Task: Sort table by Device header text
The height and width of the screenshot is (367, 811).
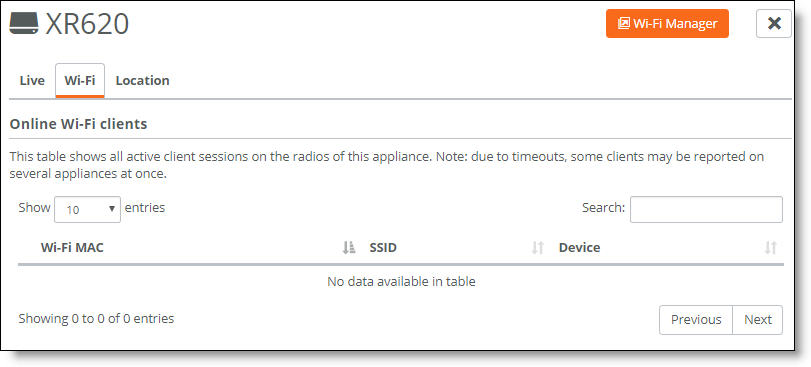Action: (579, 248)
